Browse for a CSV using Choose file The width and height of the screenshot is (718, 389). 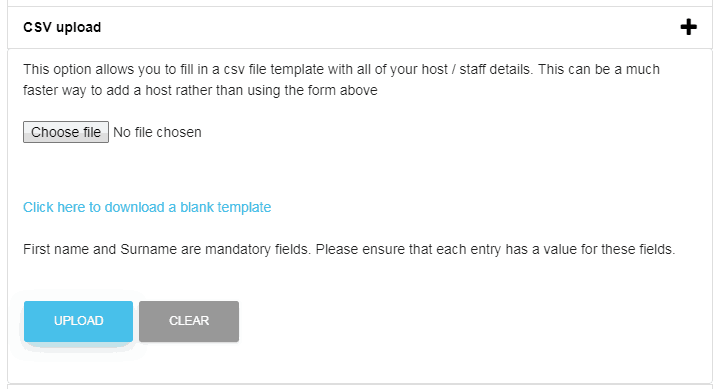tap(66, 132)
